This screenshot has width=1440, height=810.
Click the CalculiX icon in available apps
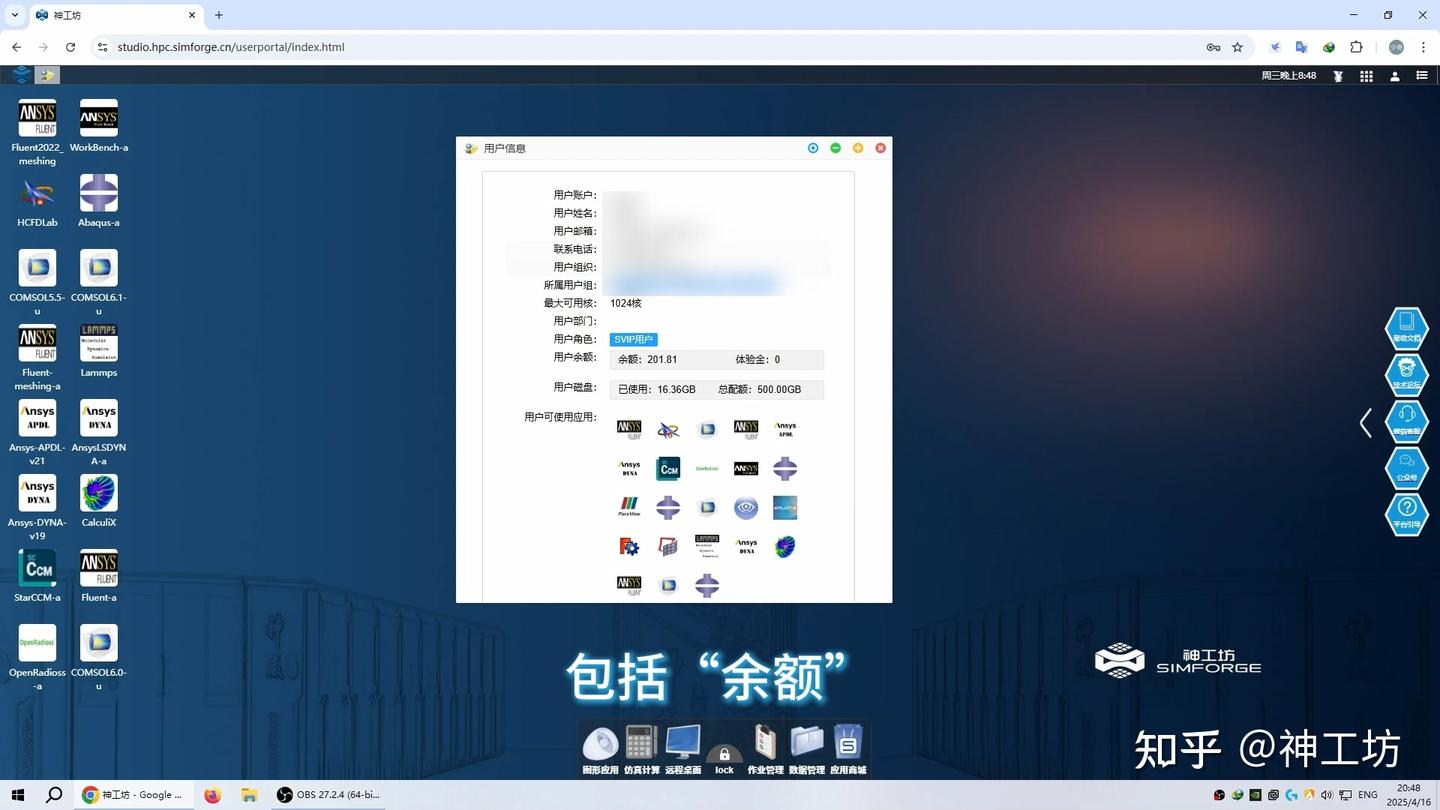(x=785, y=546)
